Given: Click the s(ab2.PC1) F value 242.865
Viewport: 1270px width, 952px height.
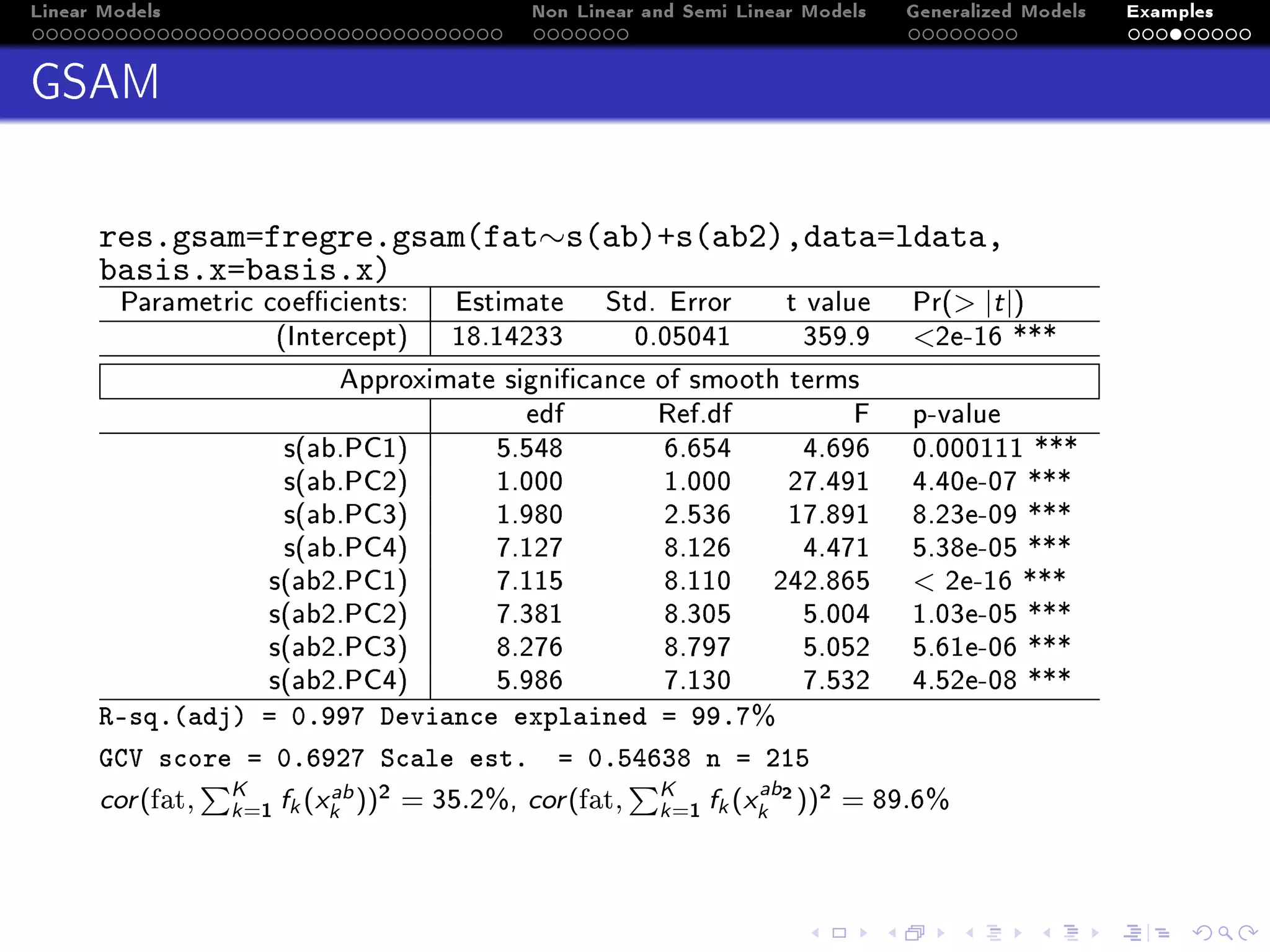Looking at the screenshot, I should (x=822, y=581).
